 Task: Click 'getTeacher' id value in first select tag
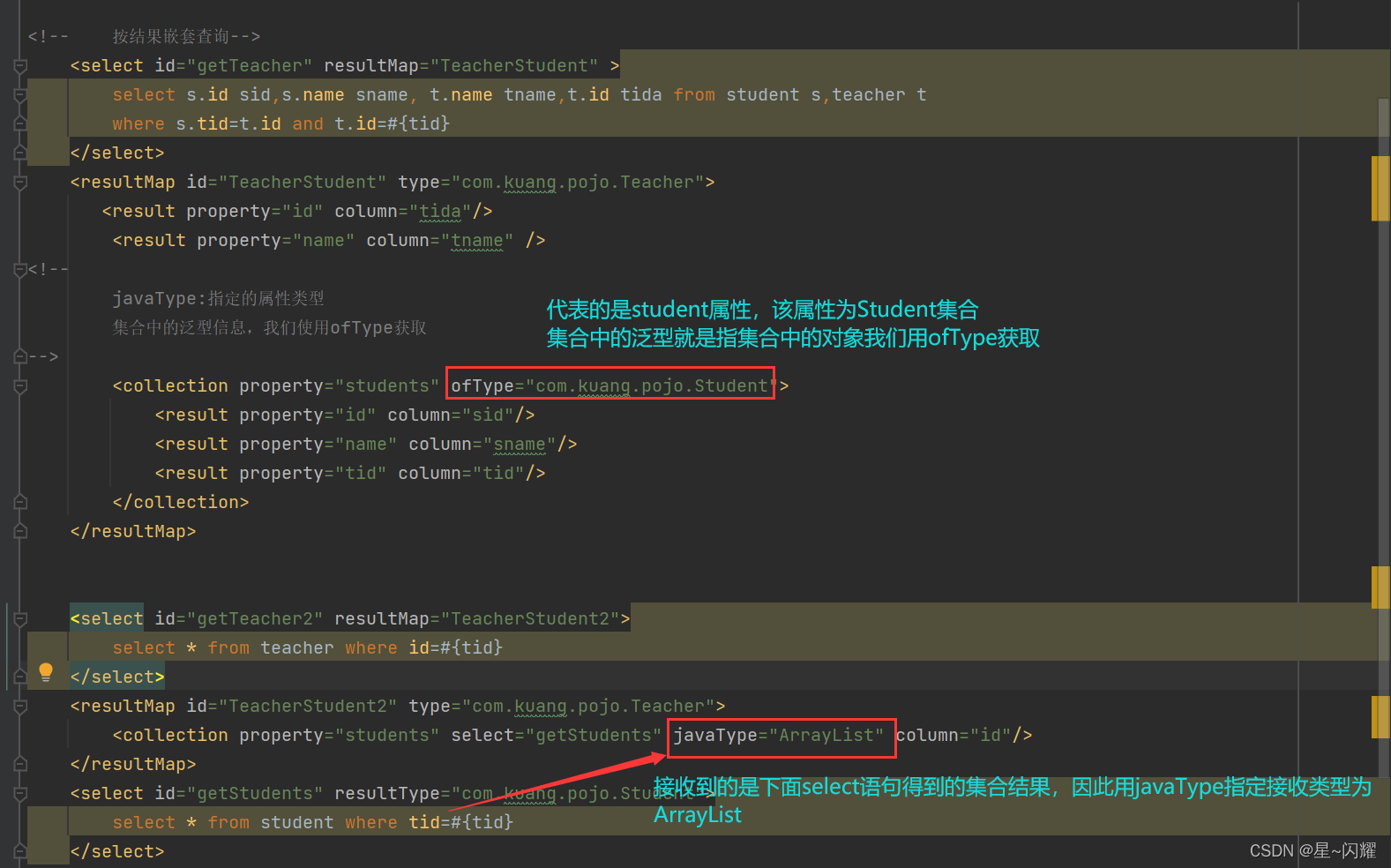250,66
